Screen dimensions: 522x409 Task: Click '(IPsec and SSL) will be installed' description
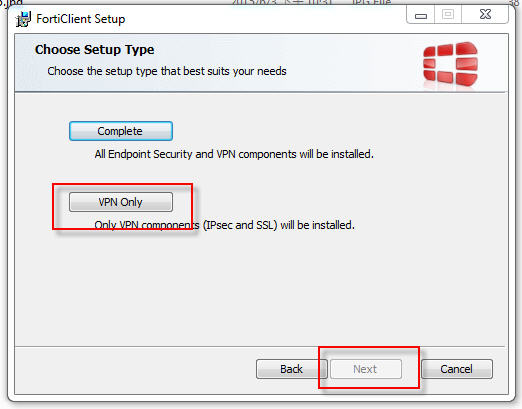point(279,225)
